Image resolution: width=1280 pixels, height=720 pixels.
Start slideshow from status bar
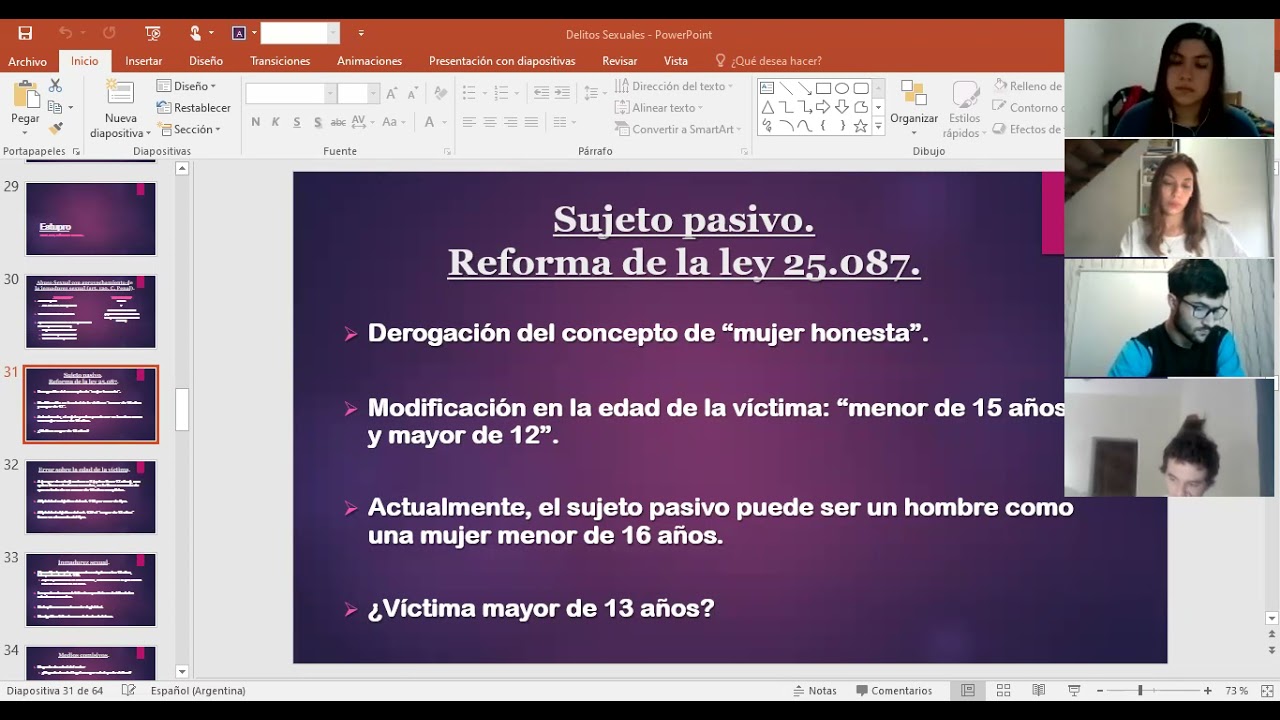[1074, 690]
